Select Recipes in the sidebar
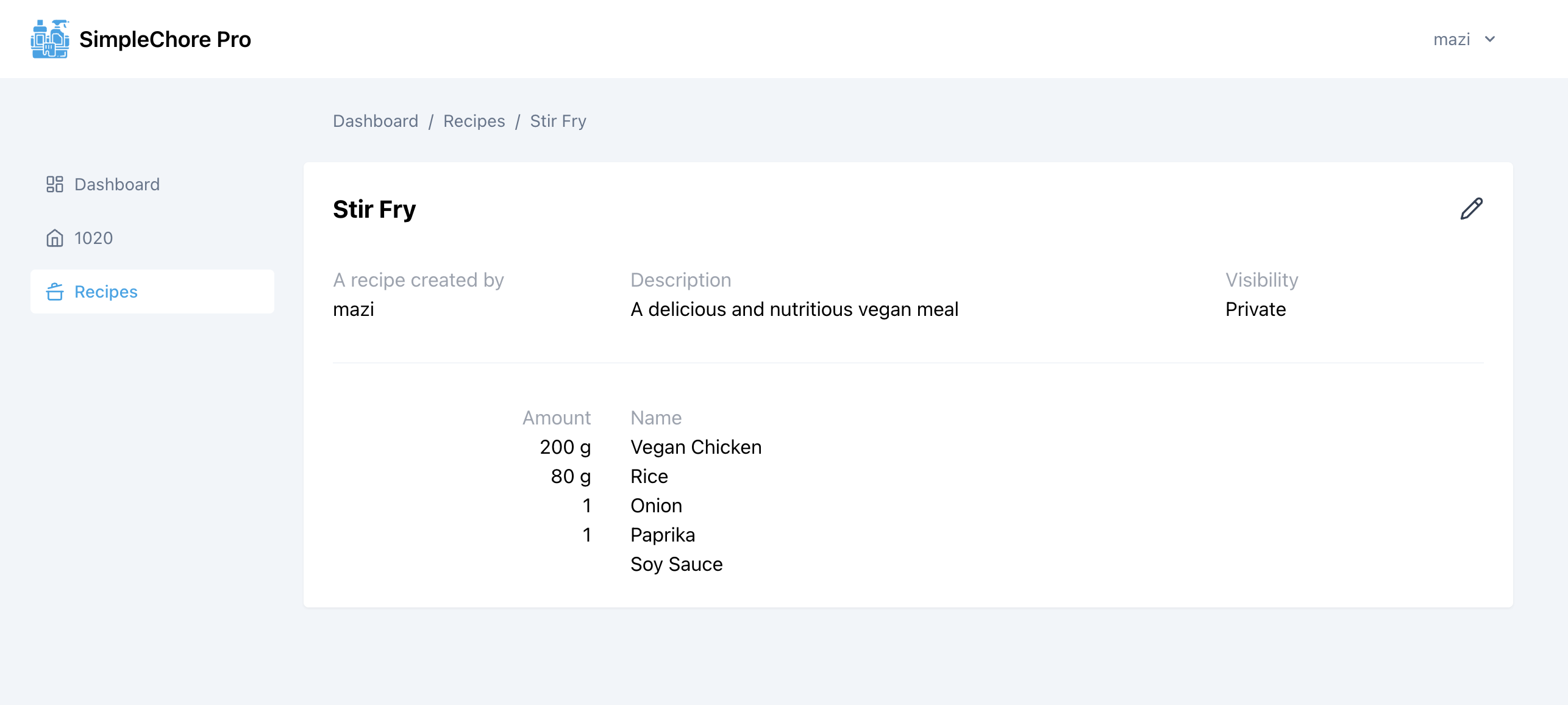Viewport: 1568px width, 705px height. pos(152,292)
